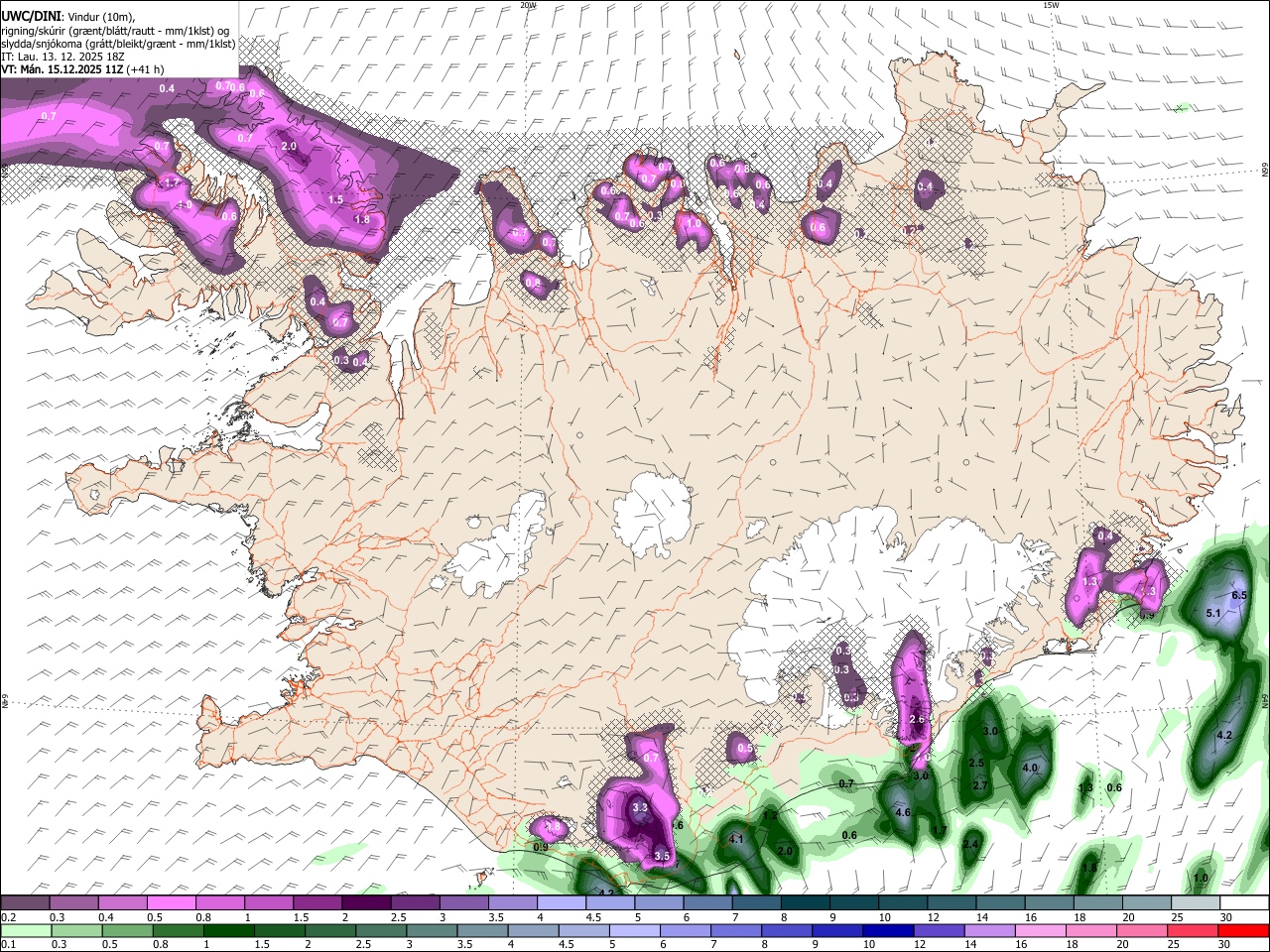
Task: Click the 15W longitude label
Action: [1052, 5]
